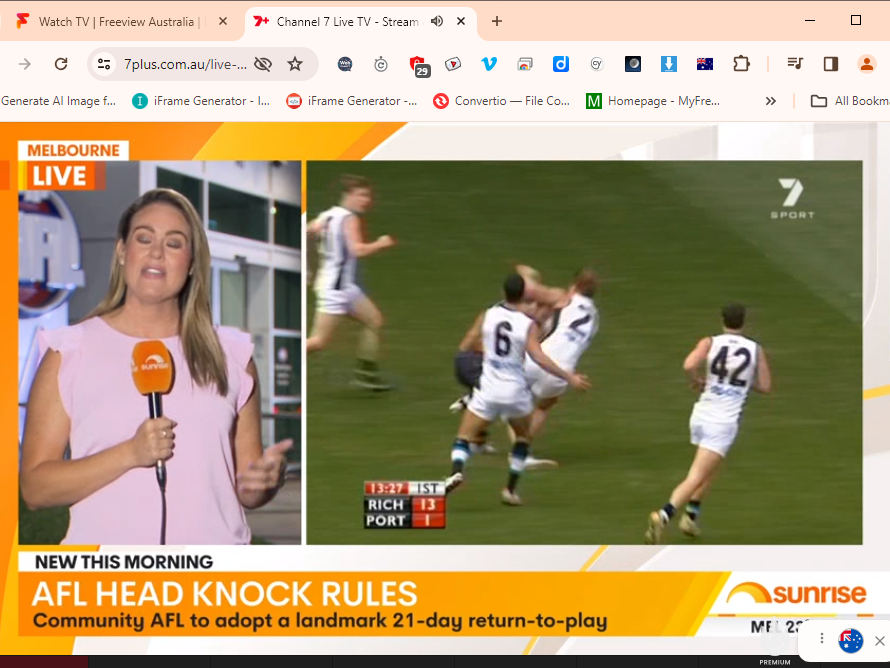The height and width of the screenshot is (668, 890).
Task: Open the Homepage MyFre... bookmark
Action: pos(653,101)
